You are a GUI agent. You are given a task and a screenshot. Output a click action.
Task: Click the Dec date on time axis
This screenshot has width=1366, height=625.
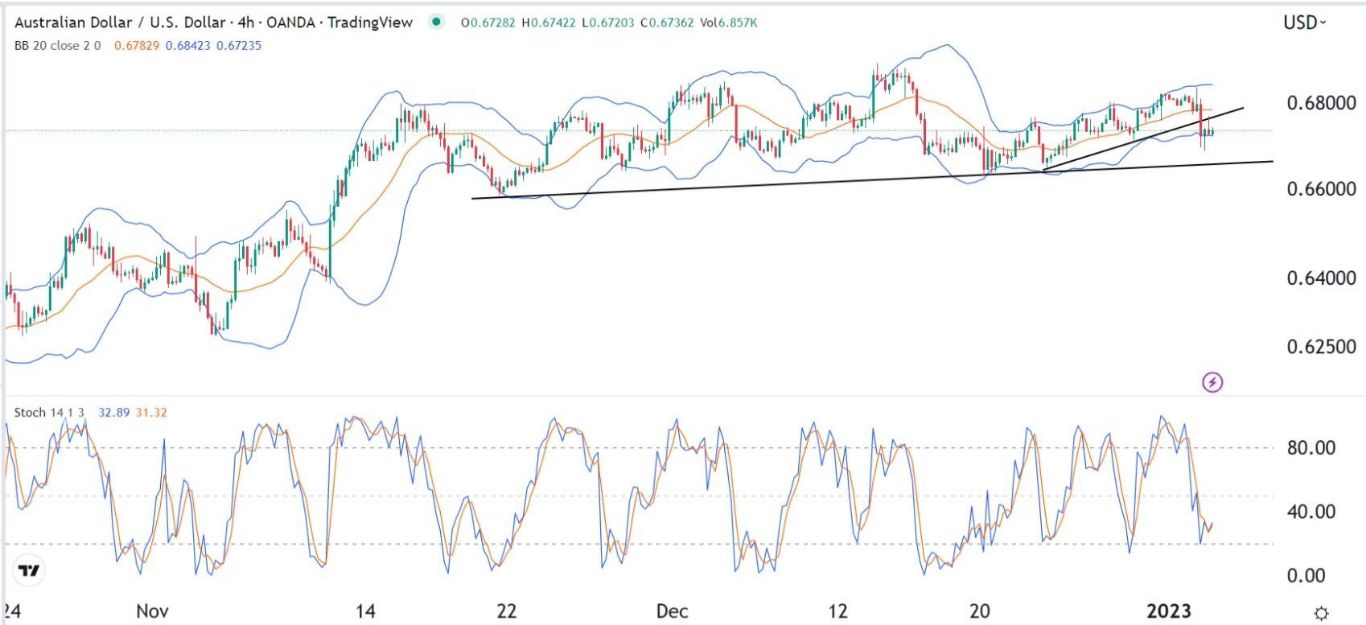(672, 611)
